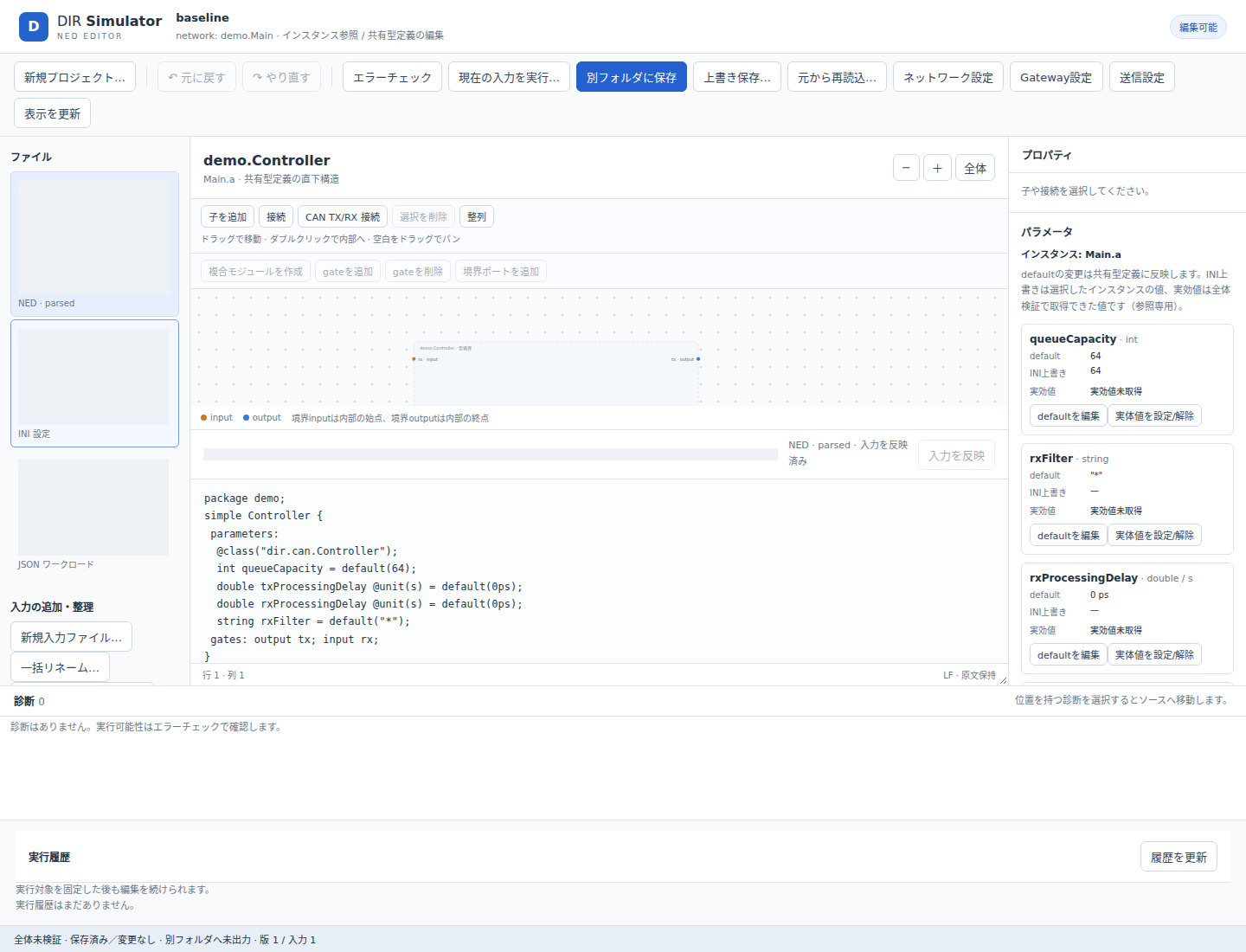Open 送信設定 send settings
The image size is (1246, 952).
pyautogui.click(x=1142, y=77)
